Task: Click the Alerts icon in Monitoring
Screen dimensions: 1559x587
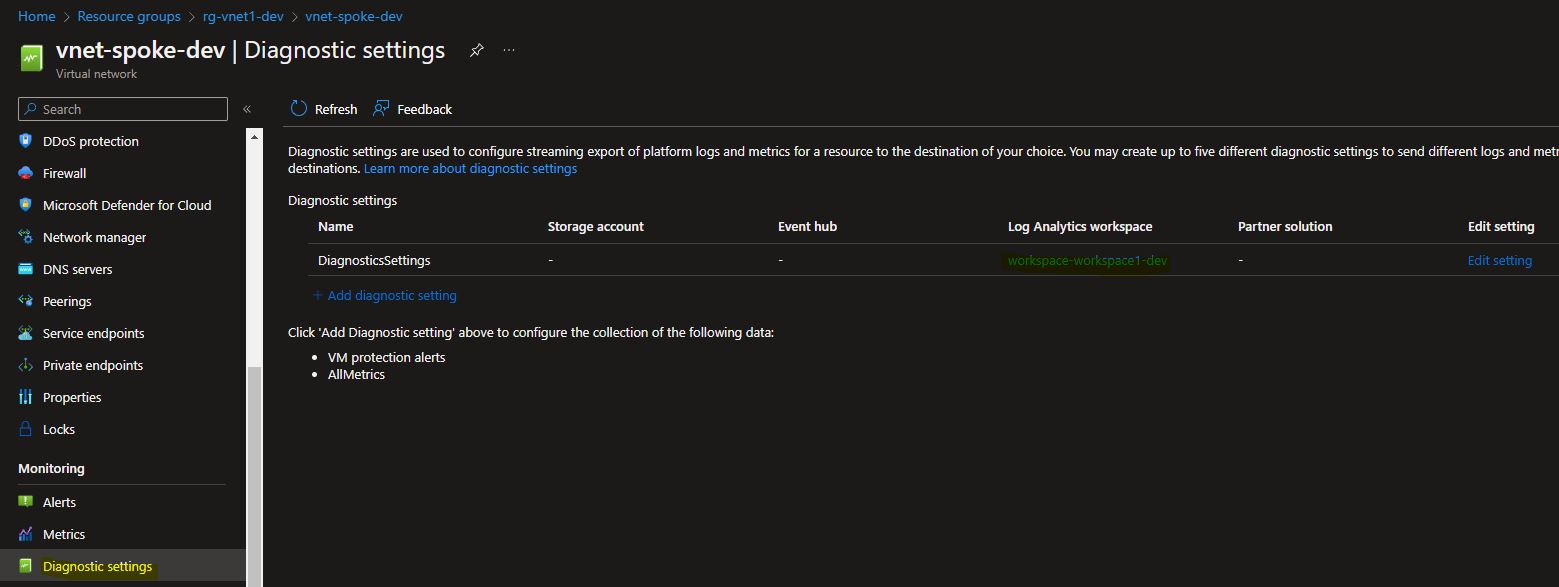Action: click(x=26, y=502)
